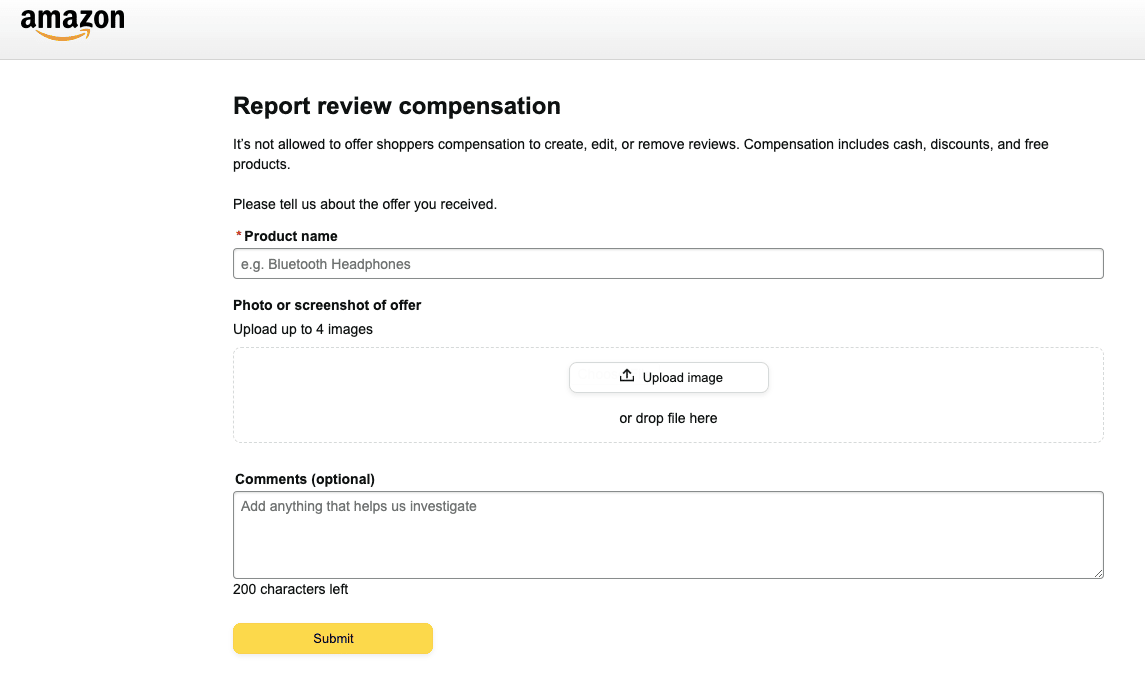Click the upload arrow icon
1145x678 pixels.
click(627, 376)
